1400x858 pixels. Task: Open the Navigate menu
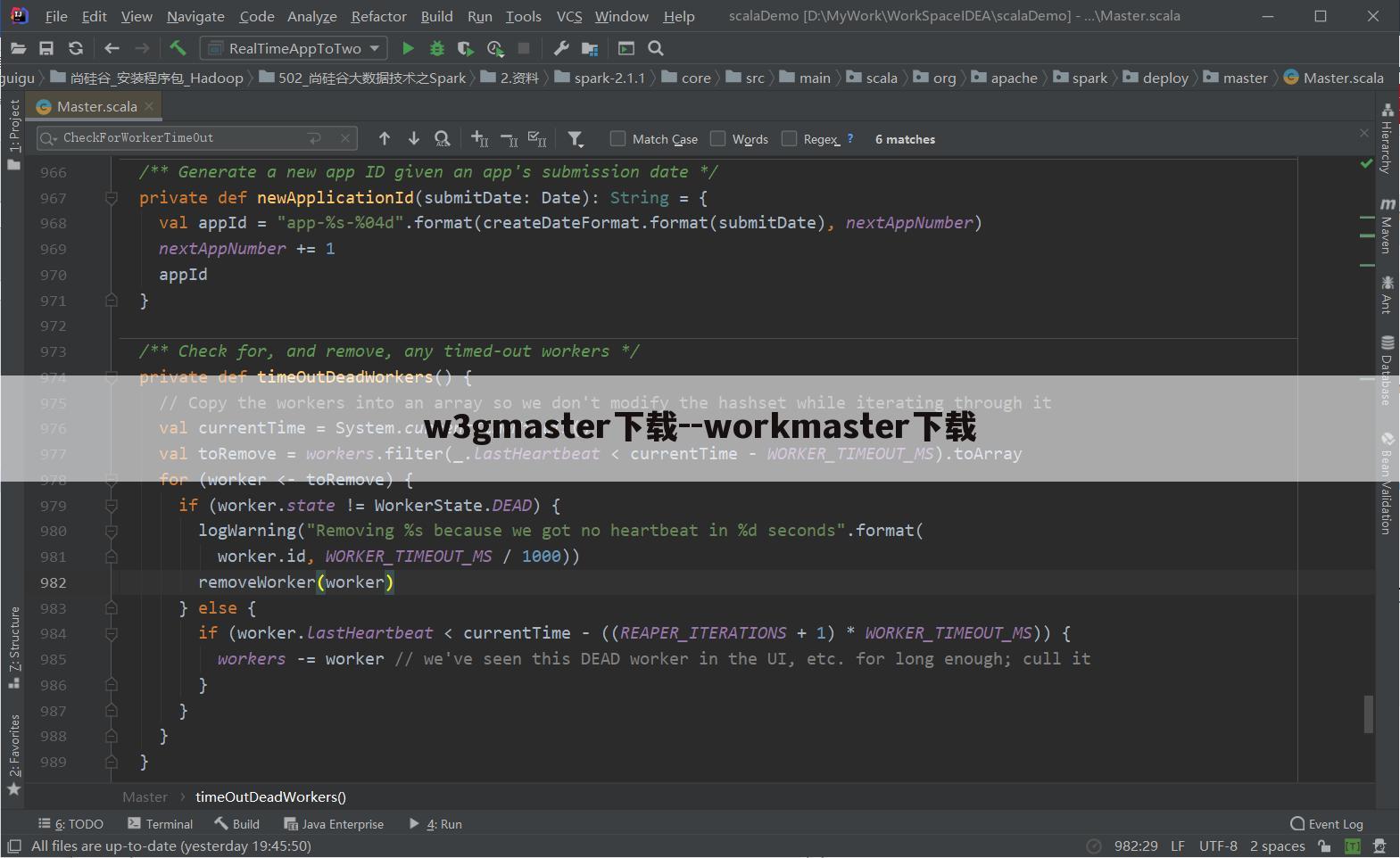click(x=195, y=16)
